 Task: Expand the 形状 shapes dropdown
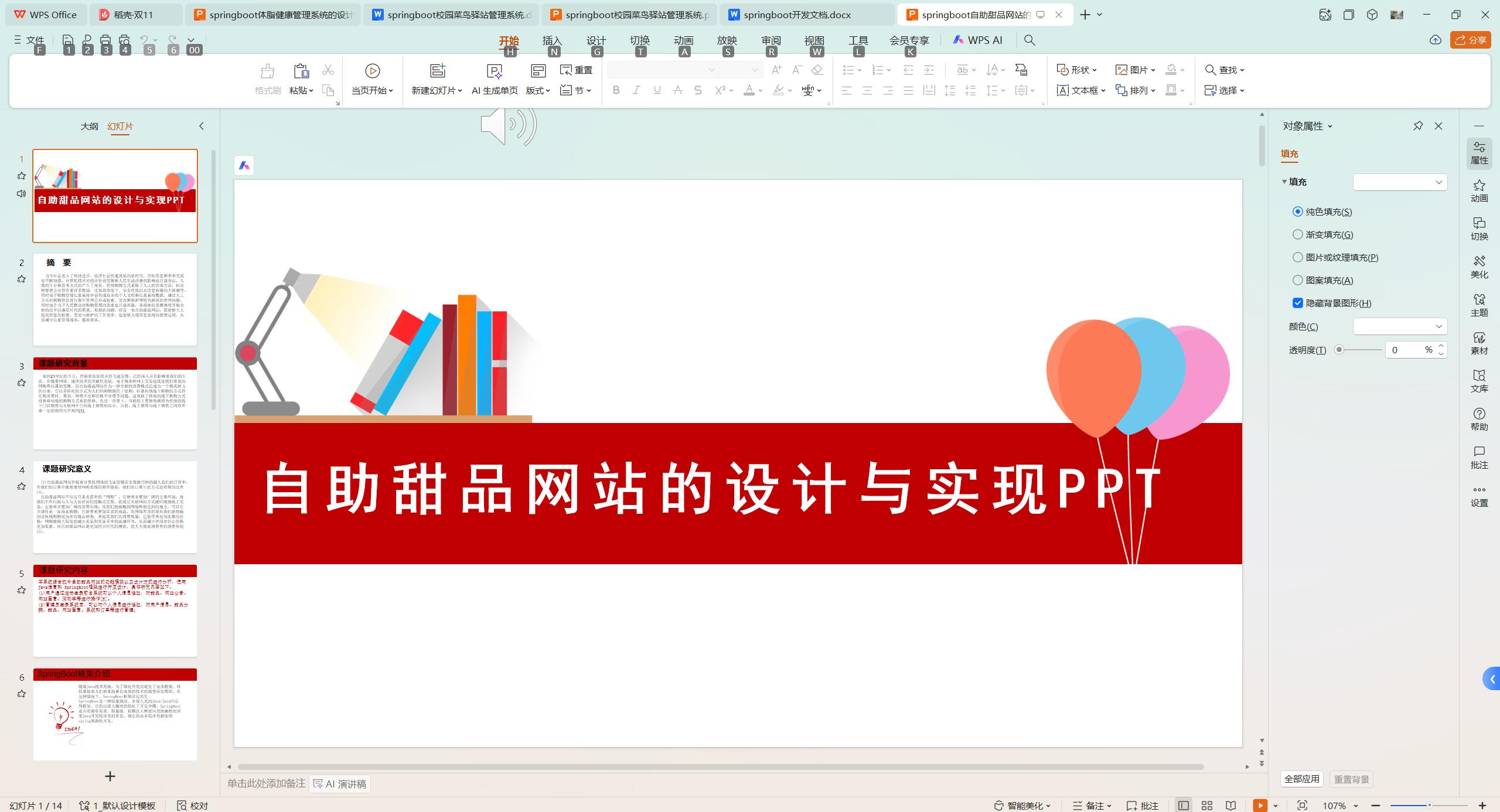point(1095,70)
